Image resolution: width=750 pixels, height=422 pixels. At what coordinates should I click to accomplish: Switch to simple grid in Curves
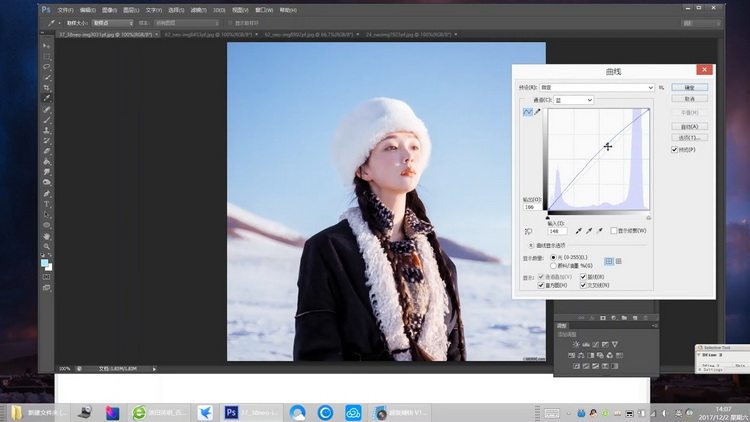pyautogui.click(x=609, y=261)
